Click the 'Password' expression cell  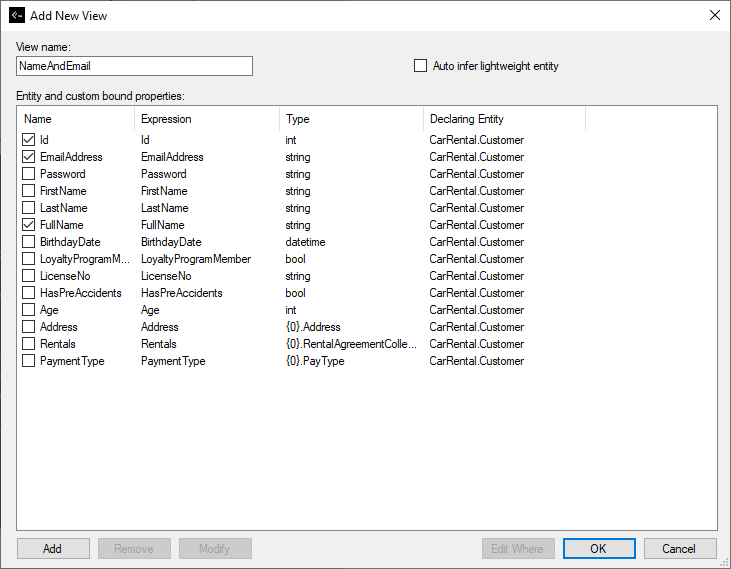[164, 174]
